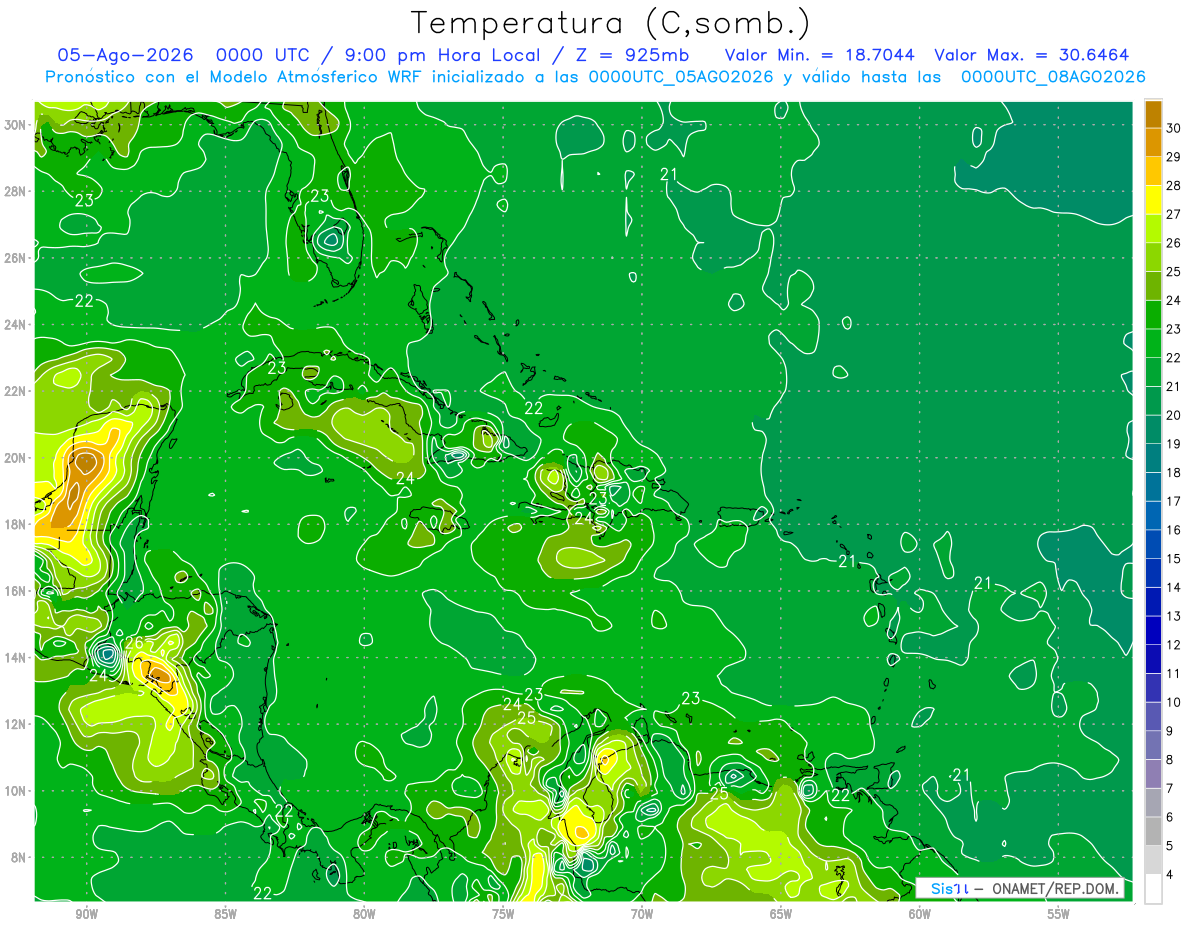The image size is (1200, 927).
Task: Click the '30N' latitude axis label
Action: [17, 125]
